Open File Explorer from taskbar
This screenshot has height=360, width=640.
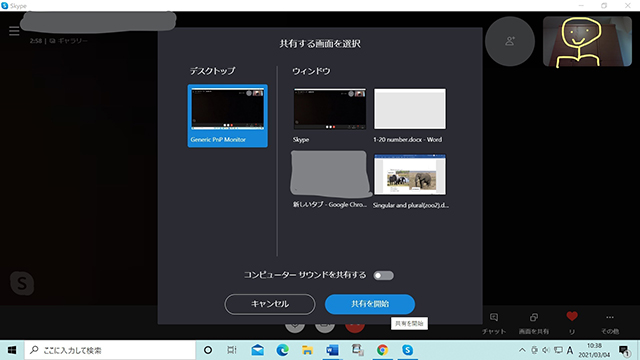[307, 350]
